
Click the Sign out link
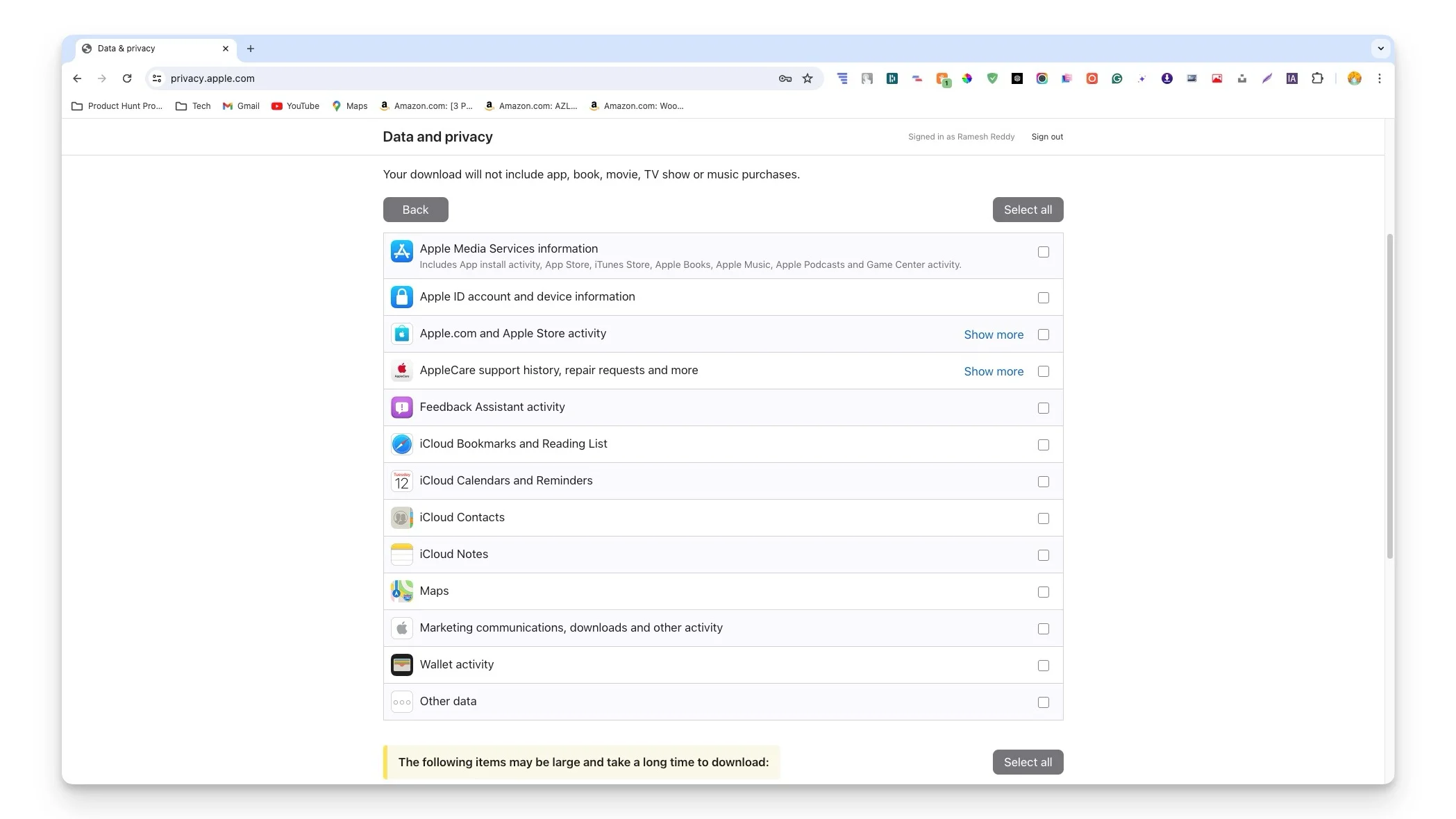(x=1047, y=137)
